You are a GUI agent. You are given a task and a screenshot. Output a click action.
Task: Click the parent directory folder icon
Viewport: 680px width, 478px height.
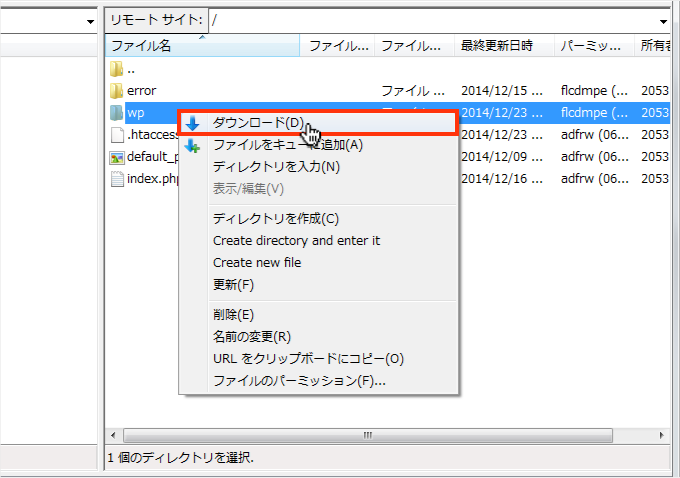(x=116, y=69)
